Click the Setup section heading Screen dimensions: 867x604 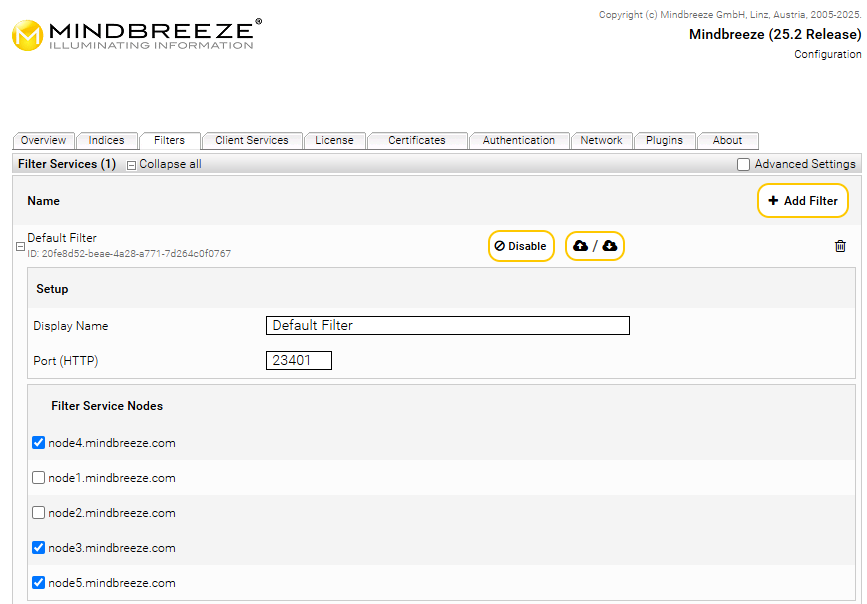click(53, 289)
